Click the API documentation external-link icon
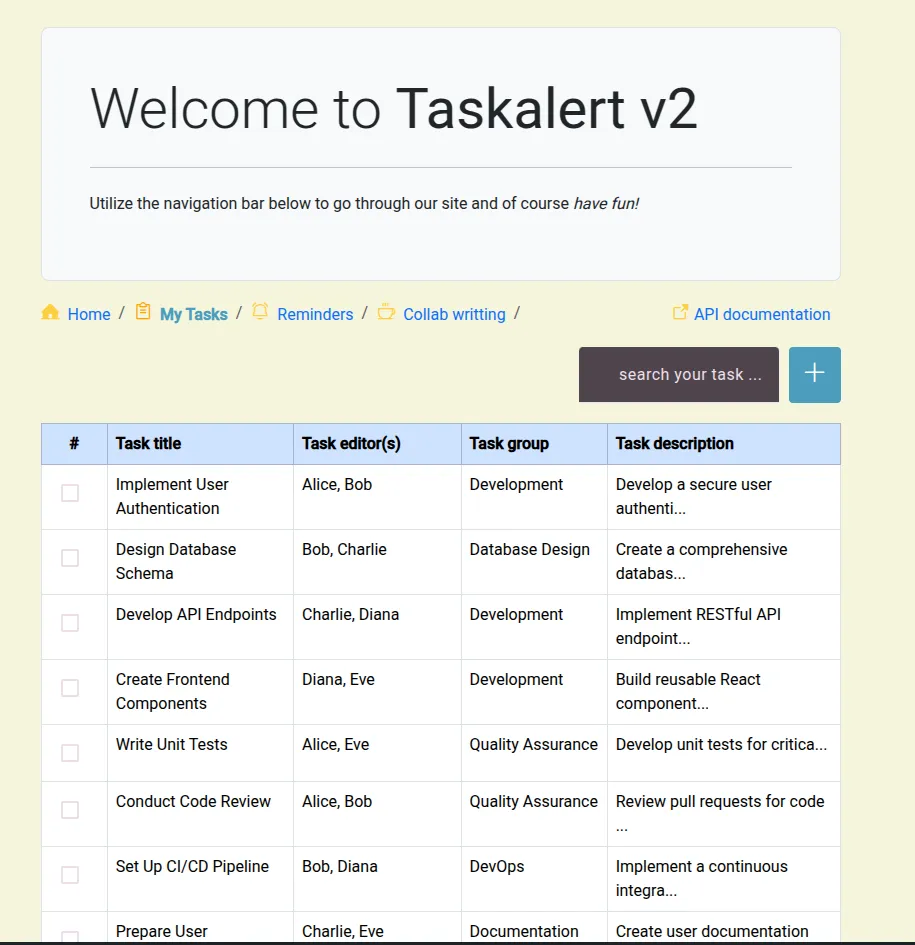 [680, 312]
